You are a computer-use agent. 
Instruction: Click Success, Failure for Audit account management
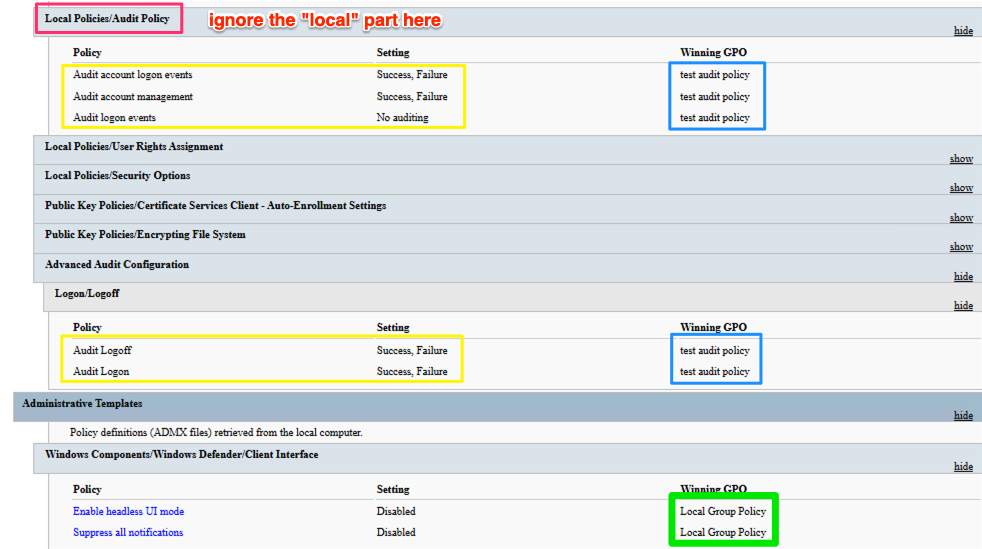[x=412, y=97]
